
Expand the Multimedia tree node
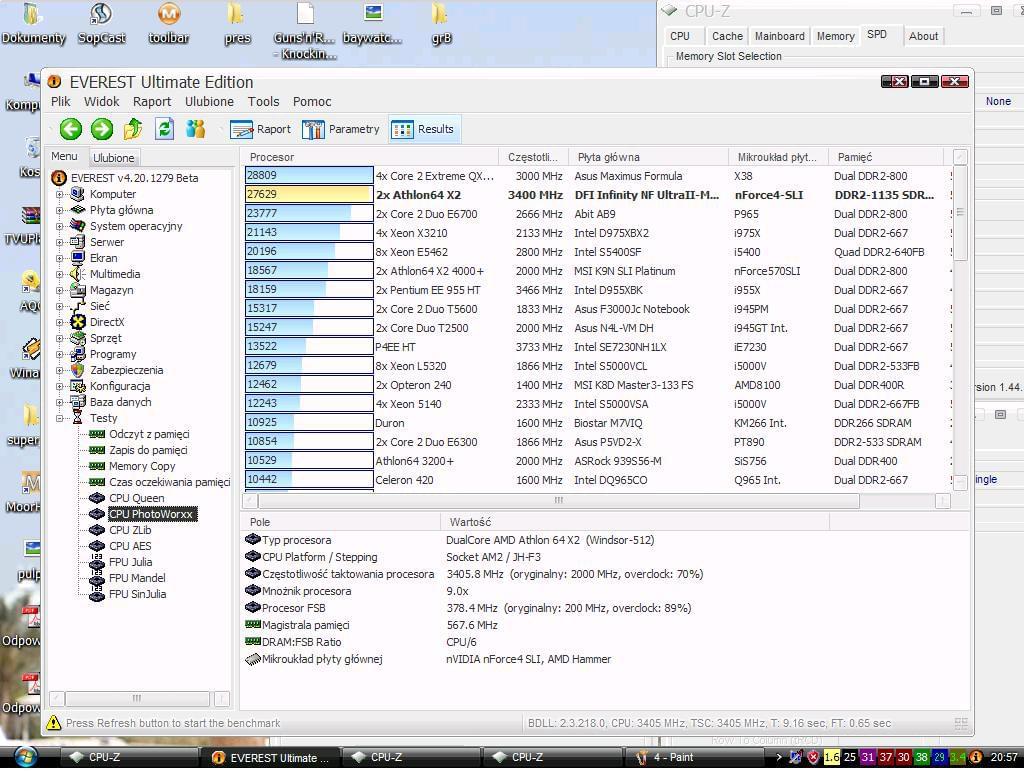[59, 274]
